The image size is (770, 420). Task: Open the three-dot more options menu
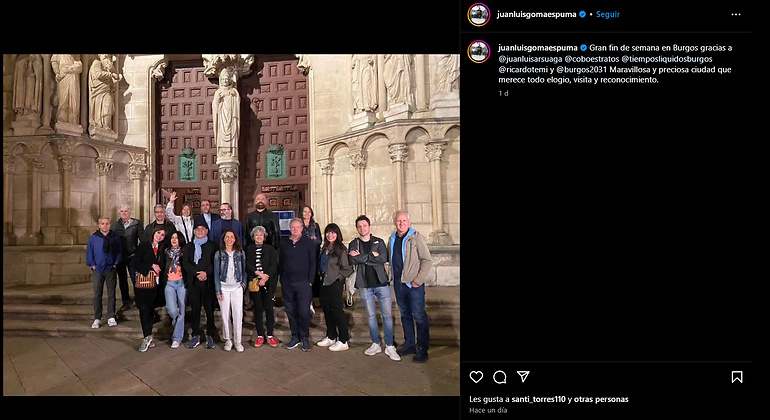coord(736,14)
